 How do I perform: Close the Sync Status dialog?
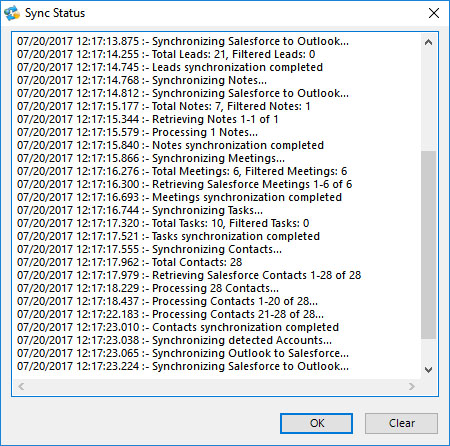click(x=434, y=13)
